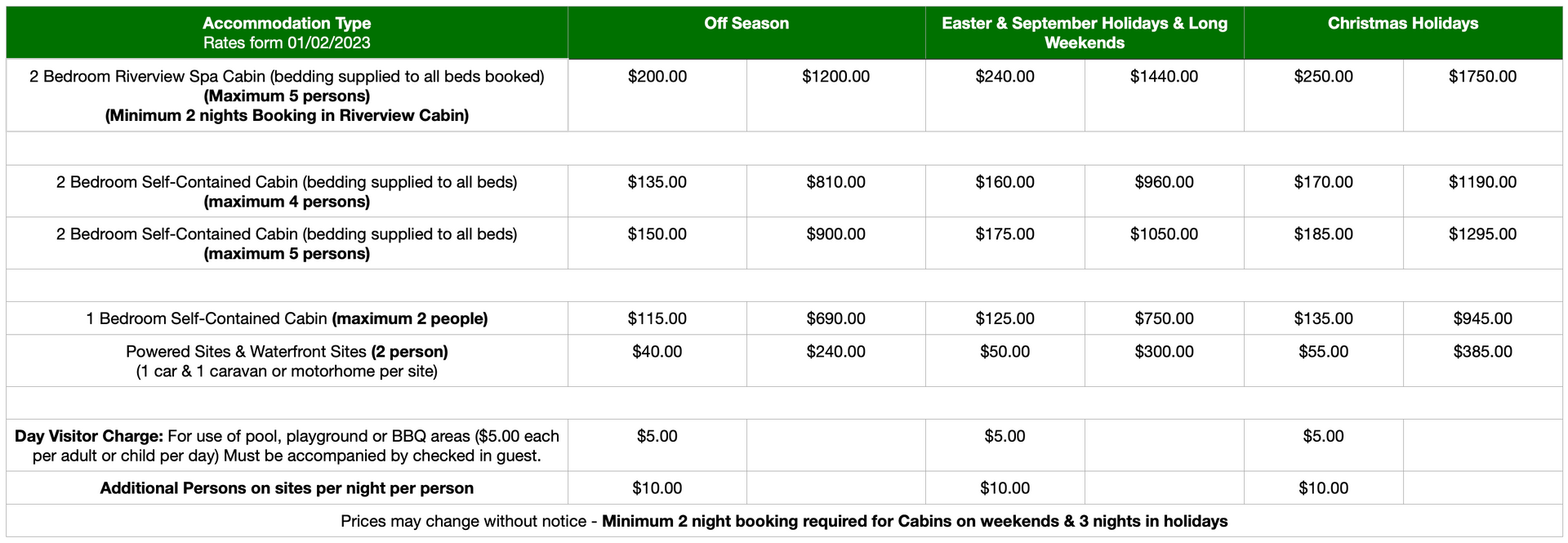Click the $1750.00 Christmas price cell
The width and height of the screenshot is (1568, 543).
click(x=1482, y=77)
